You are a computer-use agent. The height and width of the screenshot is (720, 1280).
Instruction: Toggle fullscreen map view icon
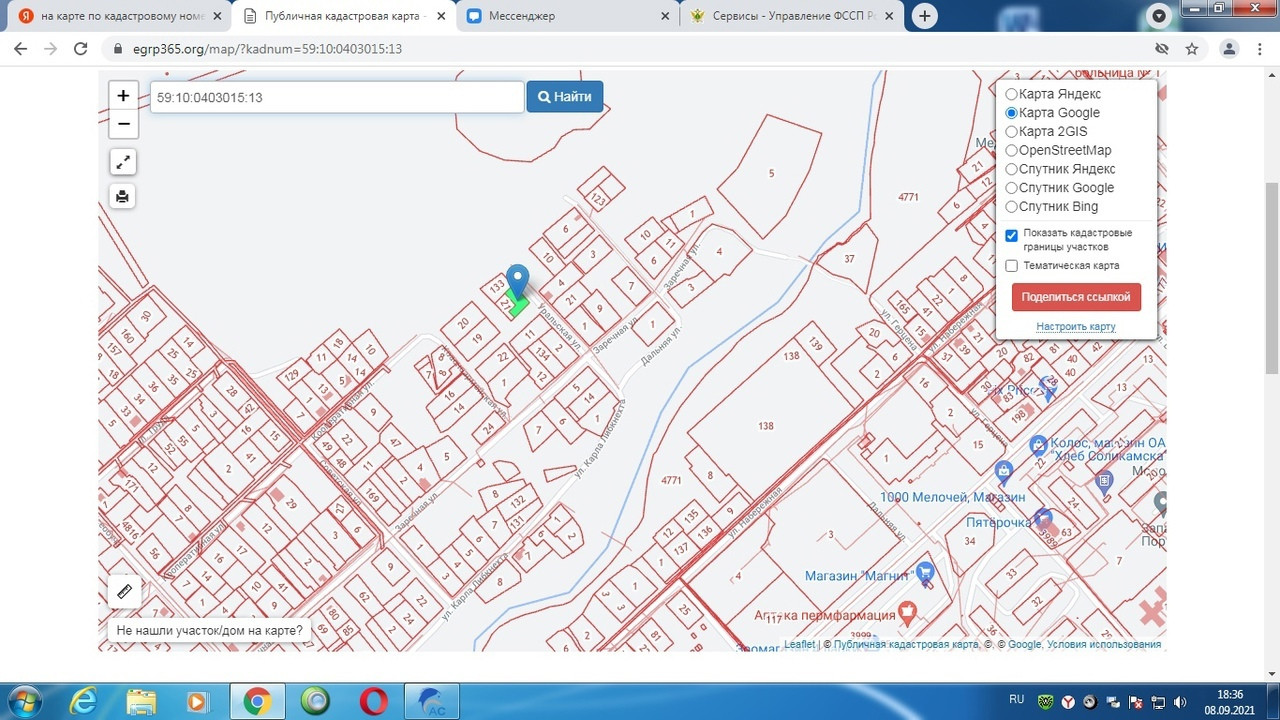coord(123,162)
